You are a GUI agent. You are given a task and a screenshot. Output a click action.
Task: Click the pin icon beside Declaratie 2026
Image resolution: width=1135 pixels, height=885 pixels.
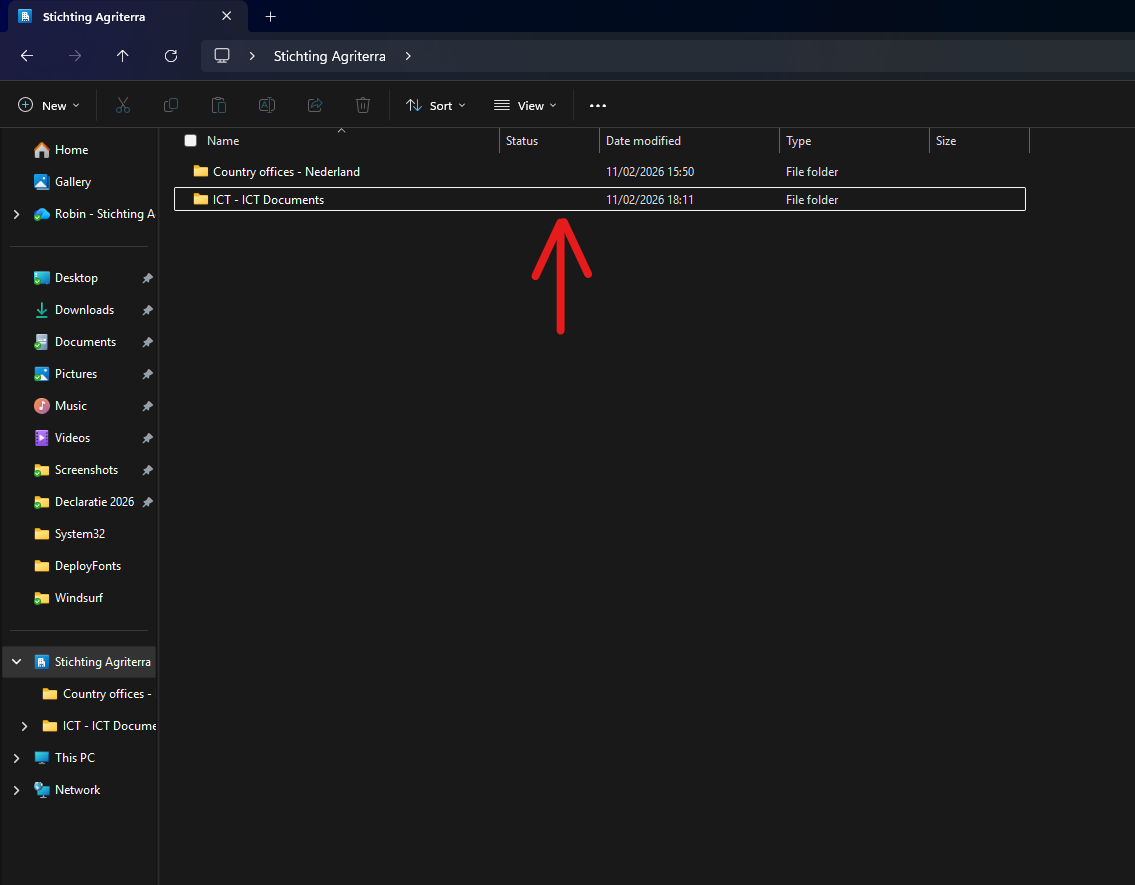[x=148, y=501]
